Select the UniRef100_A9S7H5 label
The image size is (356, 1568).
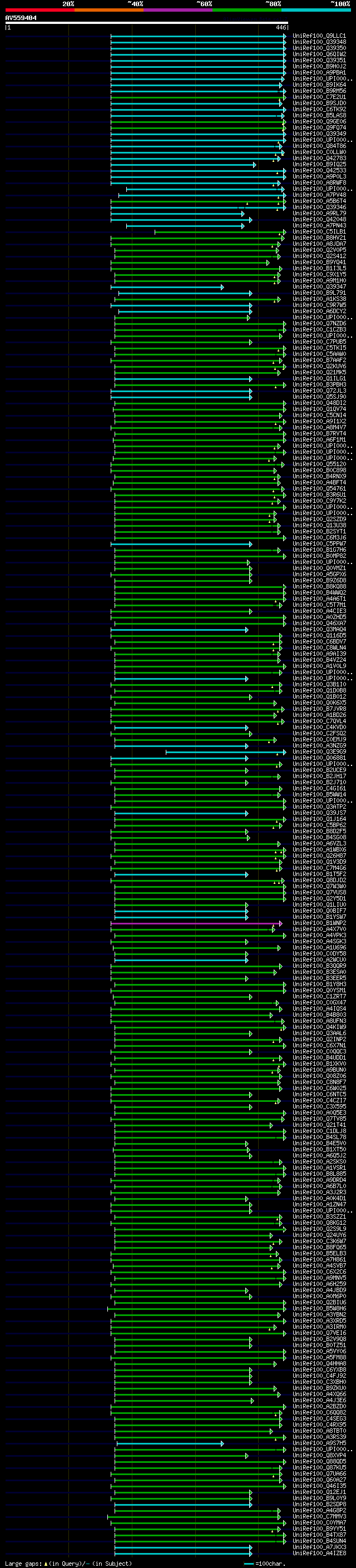point(319,1443)
